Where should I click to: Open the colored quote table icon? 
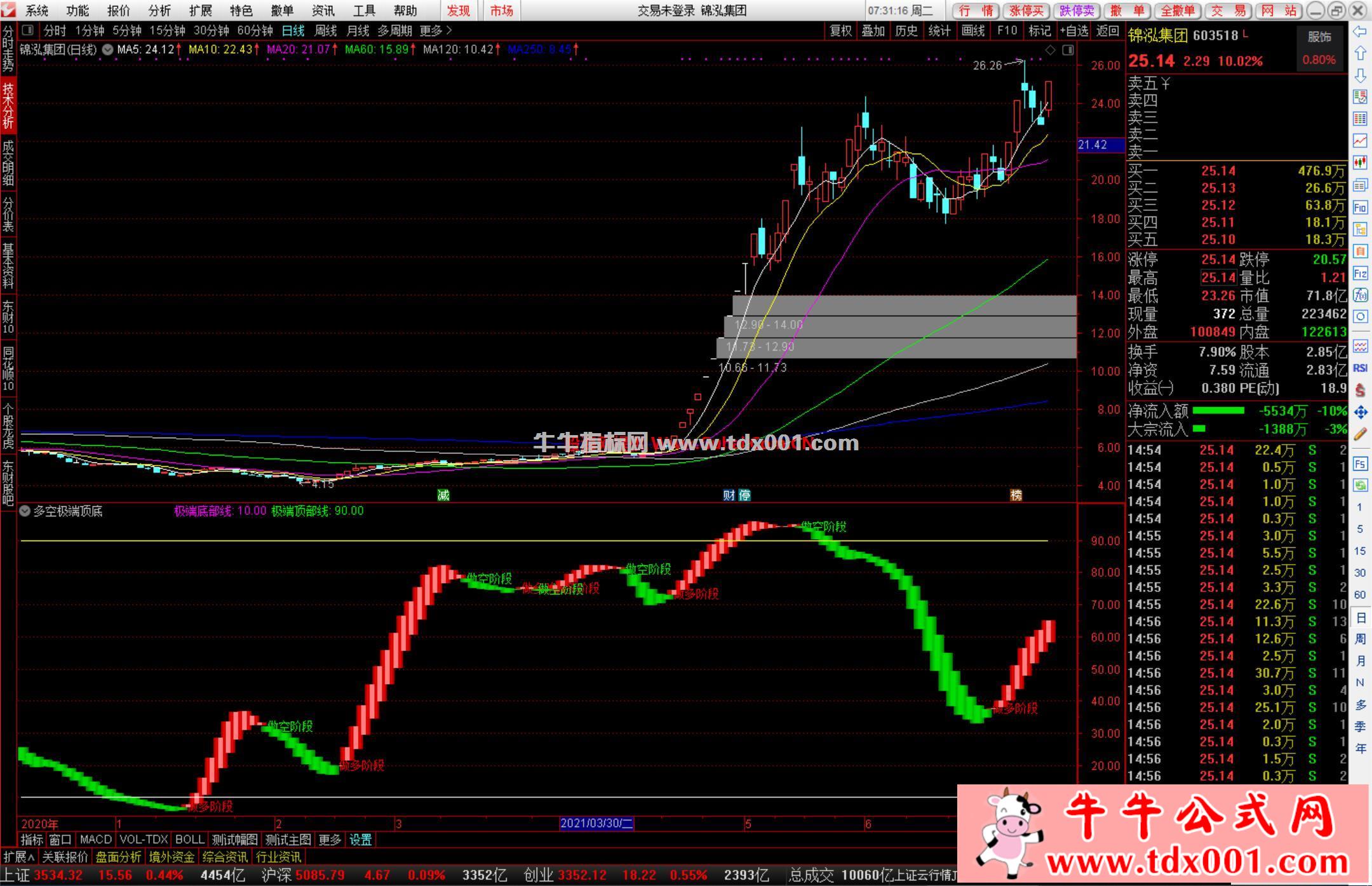(x=1360, y=119)
